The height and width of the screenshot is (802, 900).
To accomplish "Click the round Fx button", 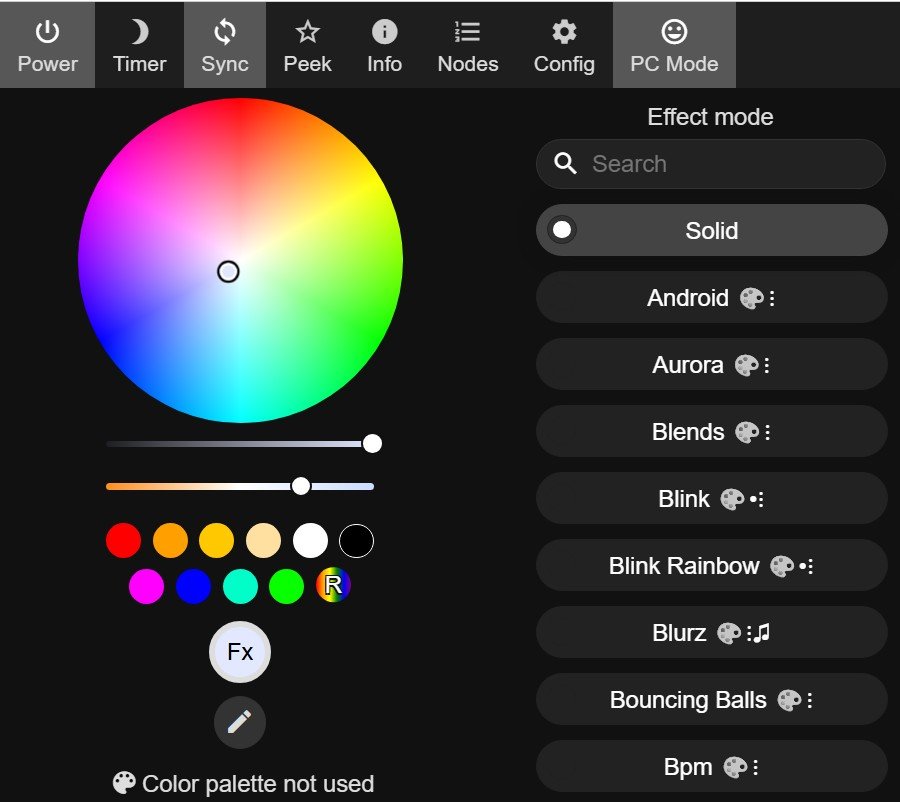I will click(x=240, y=652).
